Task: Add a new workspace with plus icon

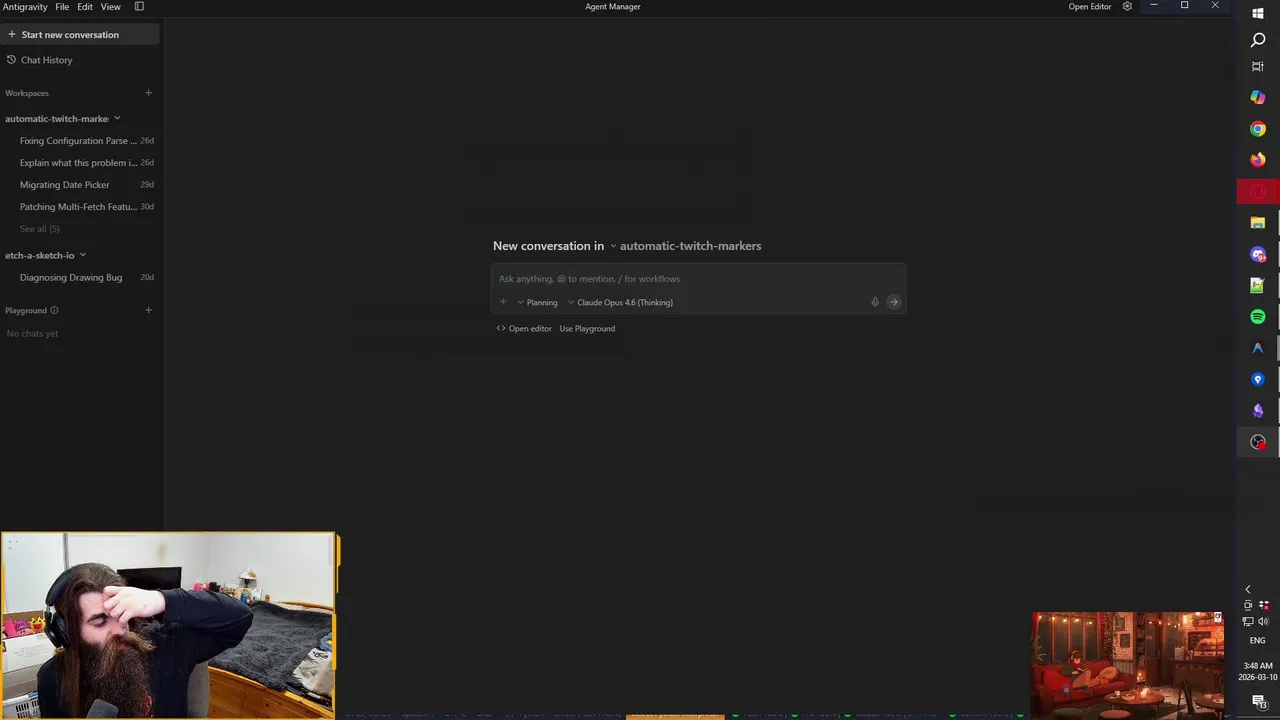Action: tap(148, 93)
